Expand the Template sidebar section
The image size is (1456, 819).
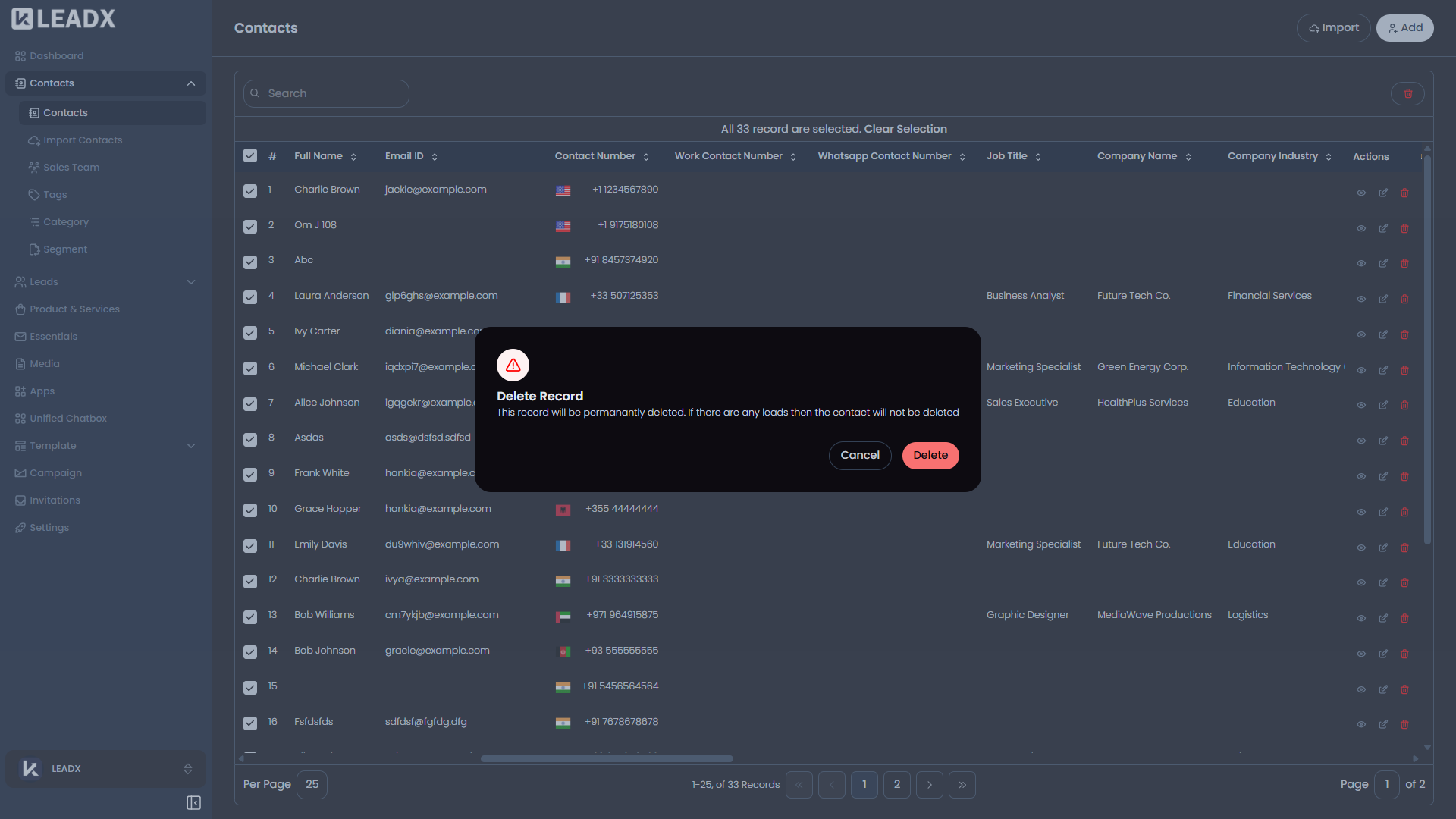pos(191,446)
